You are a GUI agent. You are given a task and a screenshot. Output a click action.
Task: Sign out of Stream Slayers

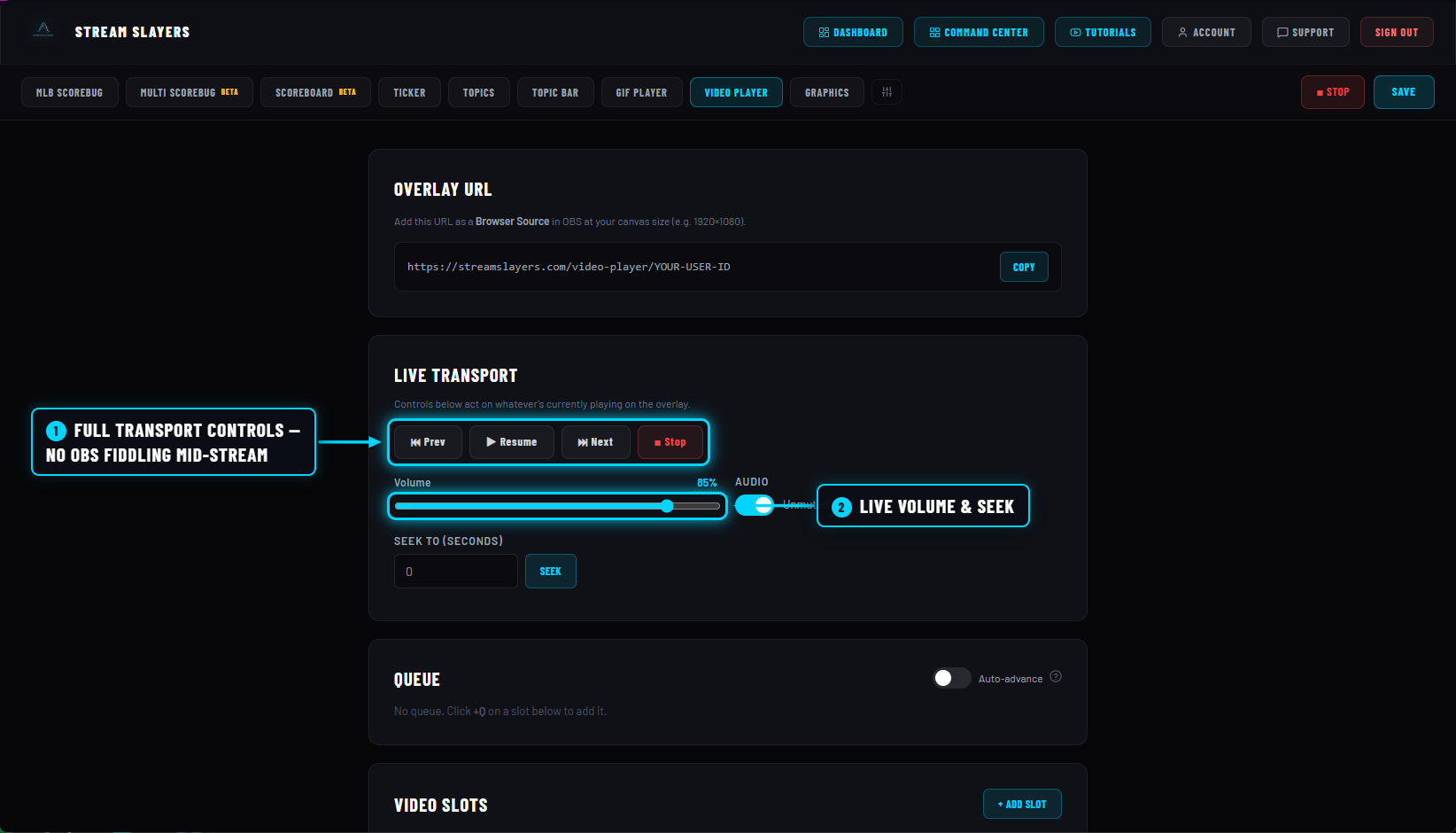pos(1397,32)
